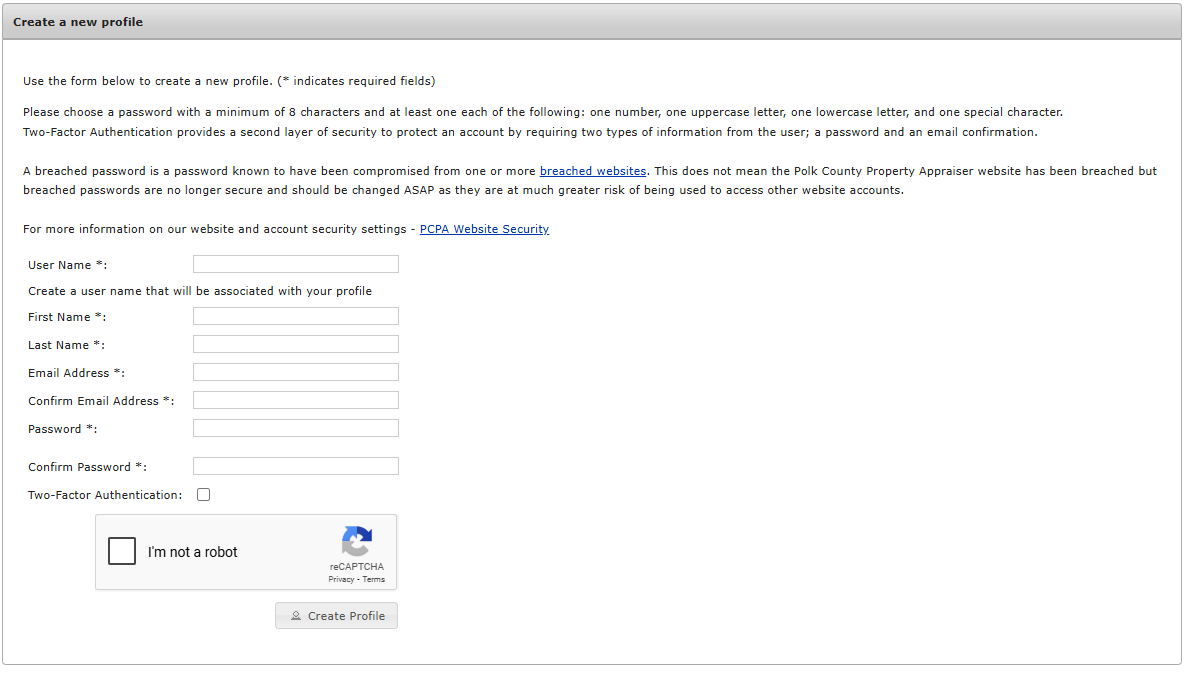1187x673 pixels.
Task: Click the Two-Factor Authentication label
Action: (104, 494)
